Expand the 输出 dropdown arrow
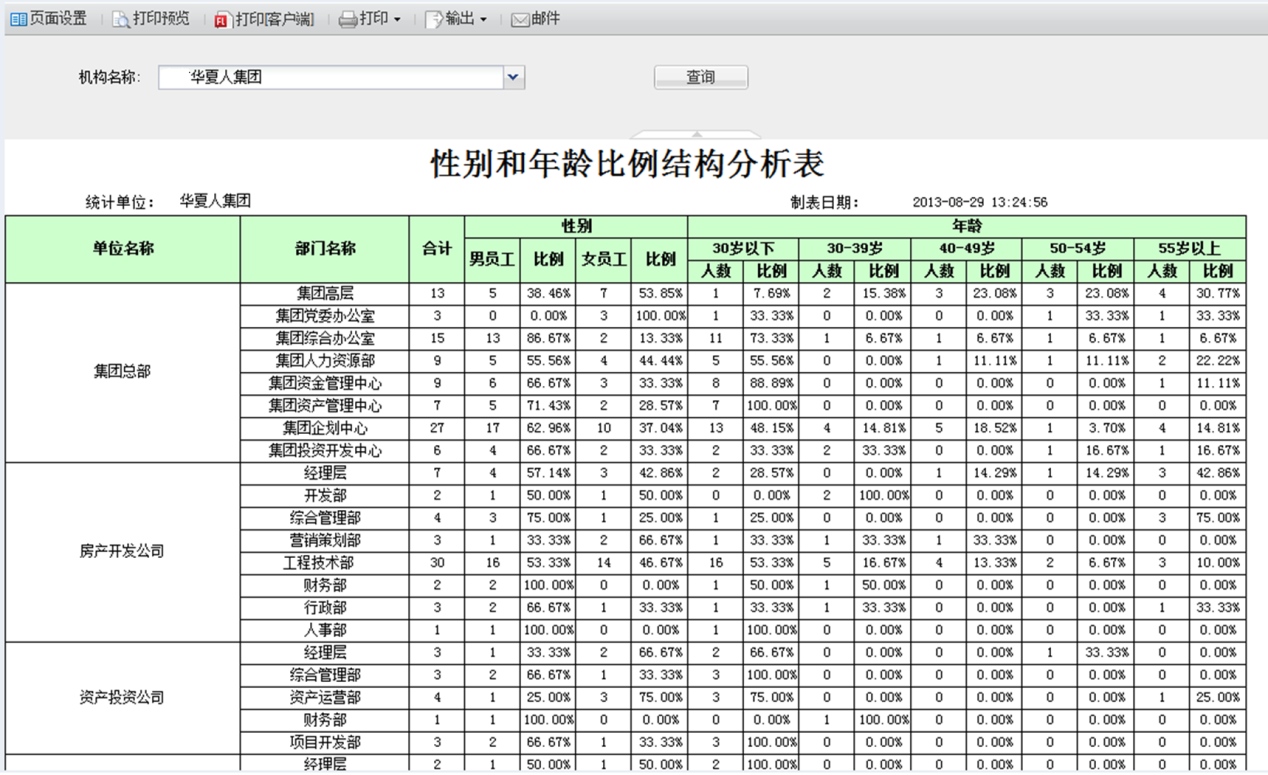 (x=484, y=20)
